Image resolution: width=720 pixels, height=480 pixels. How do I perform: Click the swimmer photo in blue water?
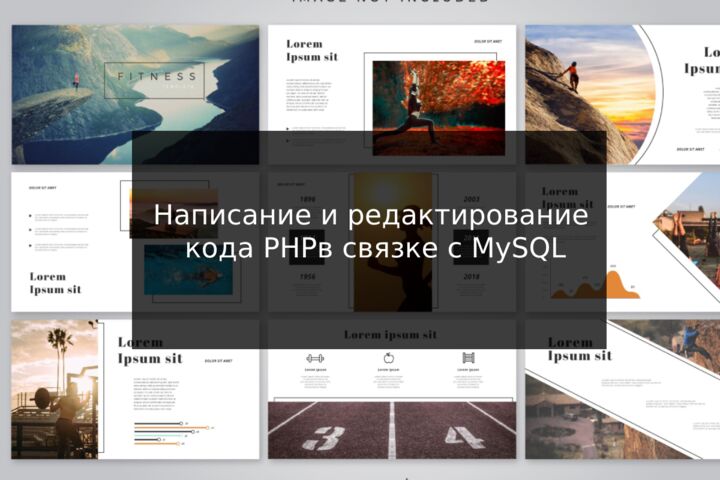(x=189, y=270)
